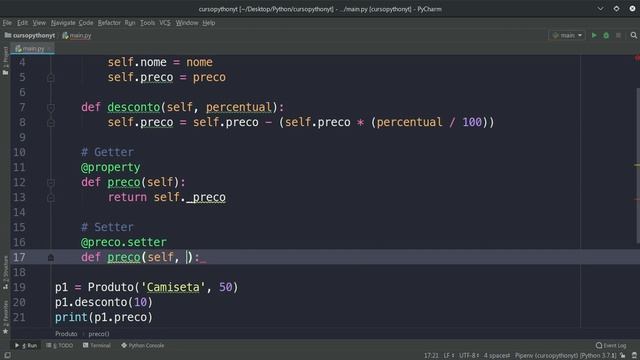Open Search Everywhere magnifier icon
Screen dimensions: 640x360
[633, 36]
